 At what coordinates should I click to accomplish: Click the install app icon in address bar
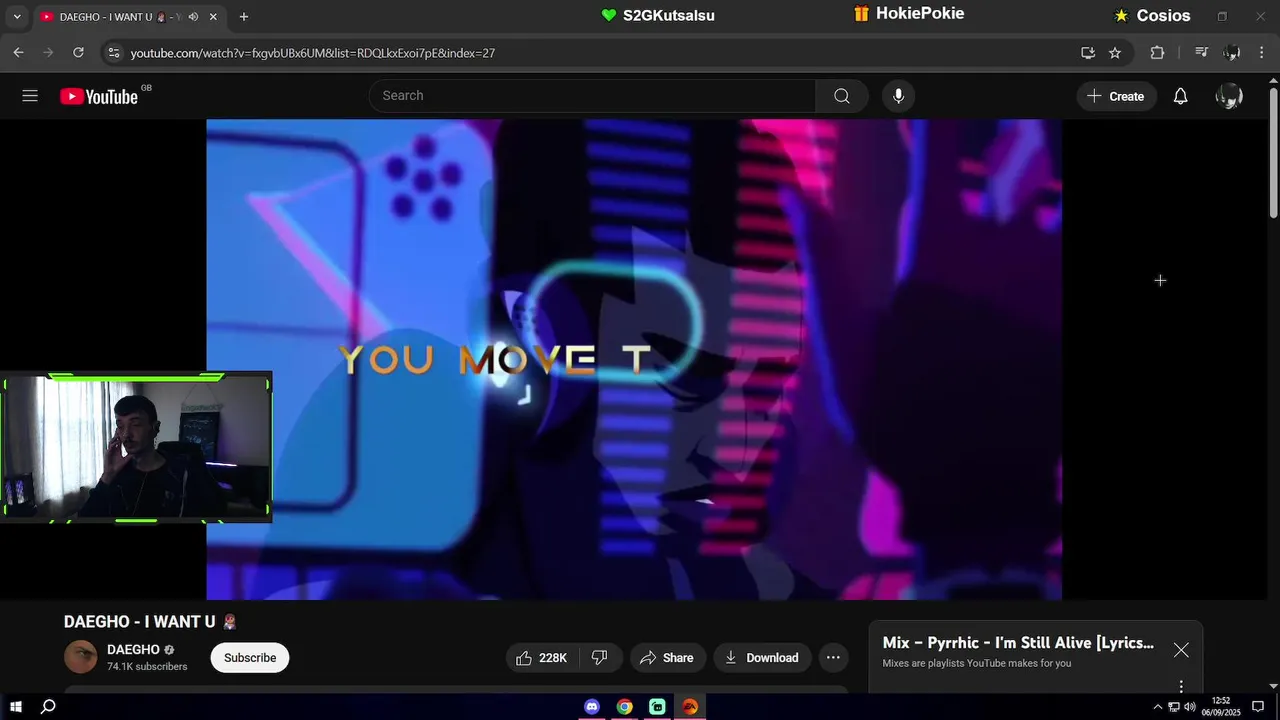pos(1088,53)
